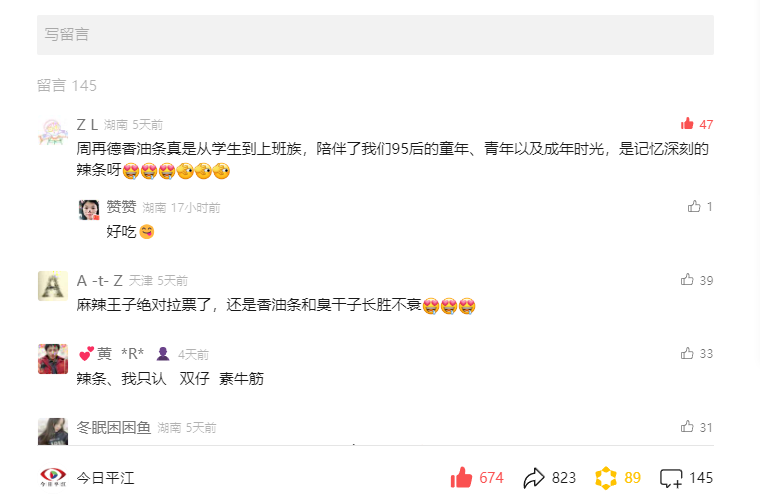The height and width of the screenshot is (496, 760).
Task: Click the 今日平江 account logo
Action: click(53, 477)
